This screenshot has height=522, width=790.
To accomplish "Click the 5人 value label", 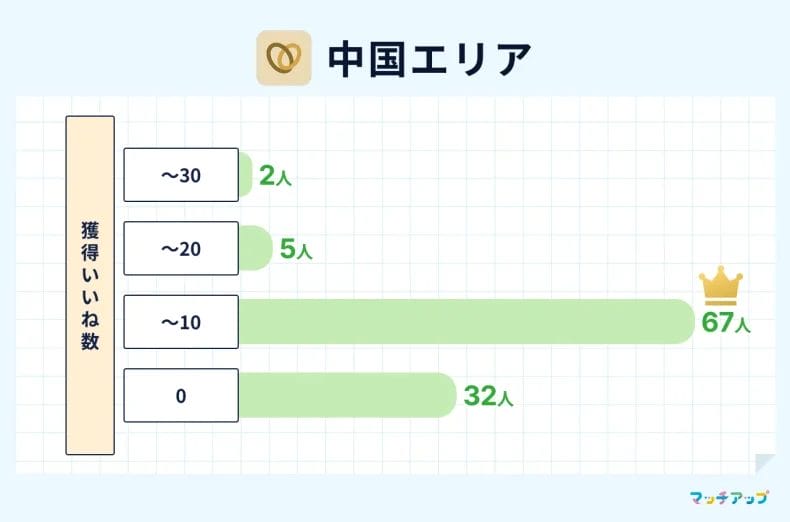I will tap(296, 250).
